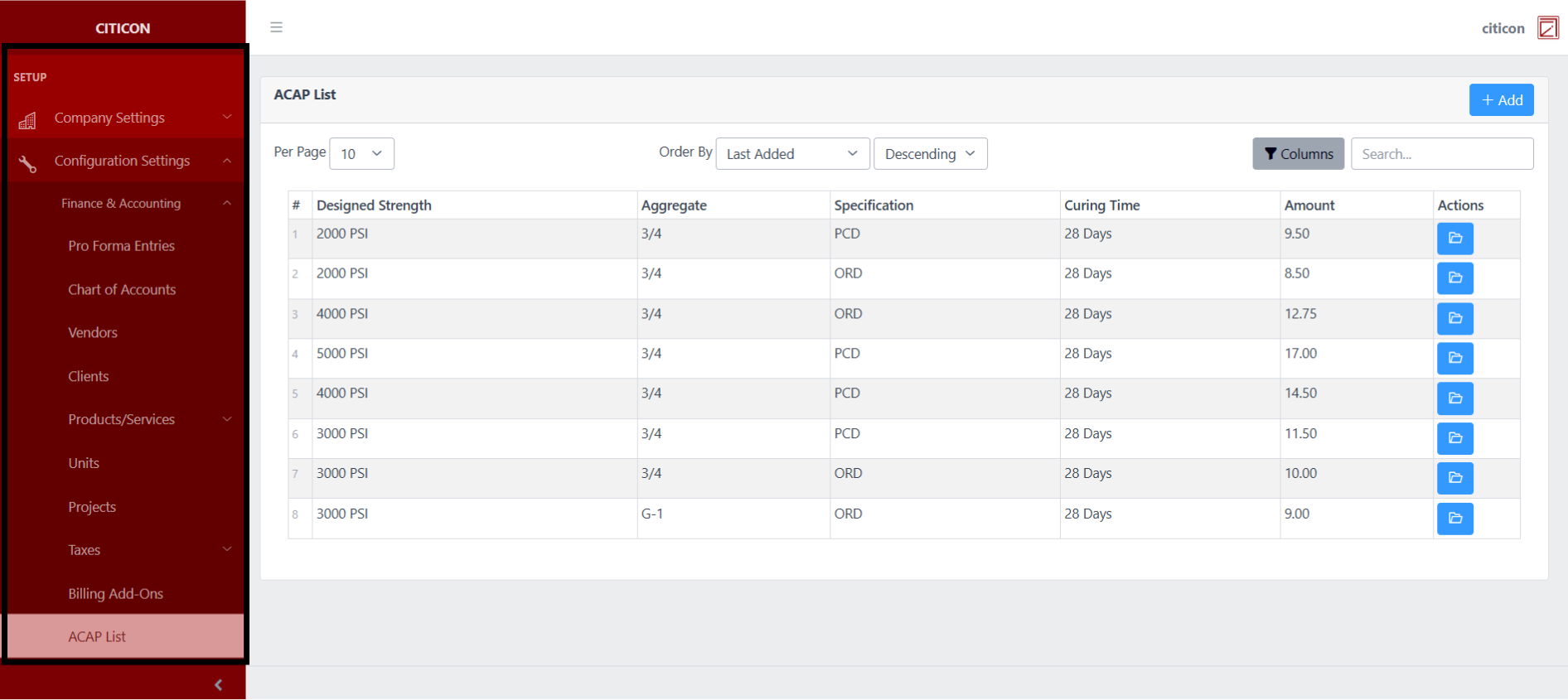Open folder action for the G-1 aggregate row
Screen dimensions: 1568x700
[x=1454, y=519]
